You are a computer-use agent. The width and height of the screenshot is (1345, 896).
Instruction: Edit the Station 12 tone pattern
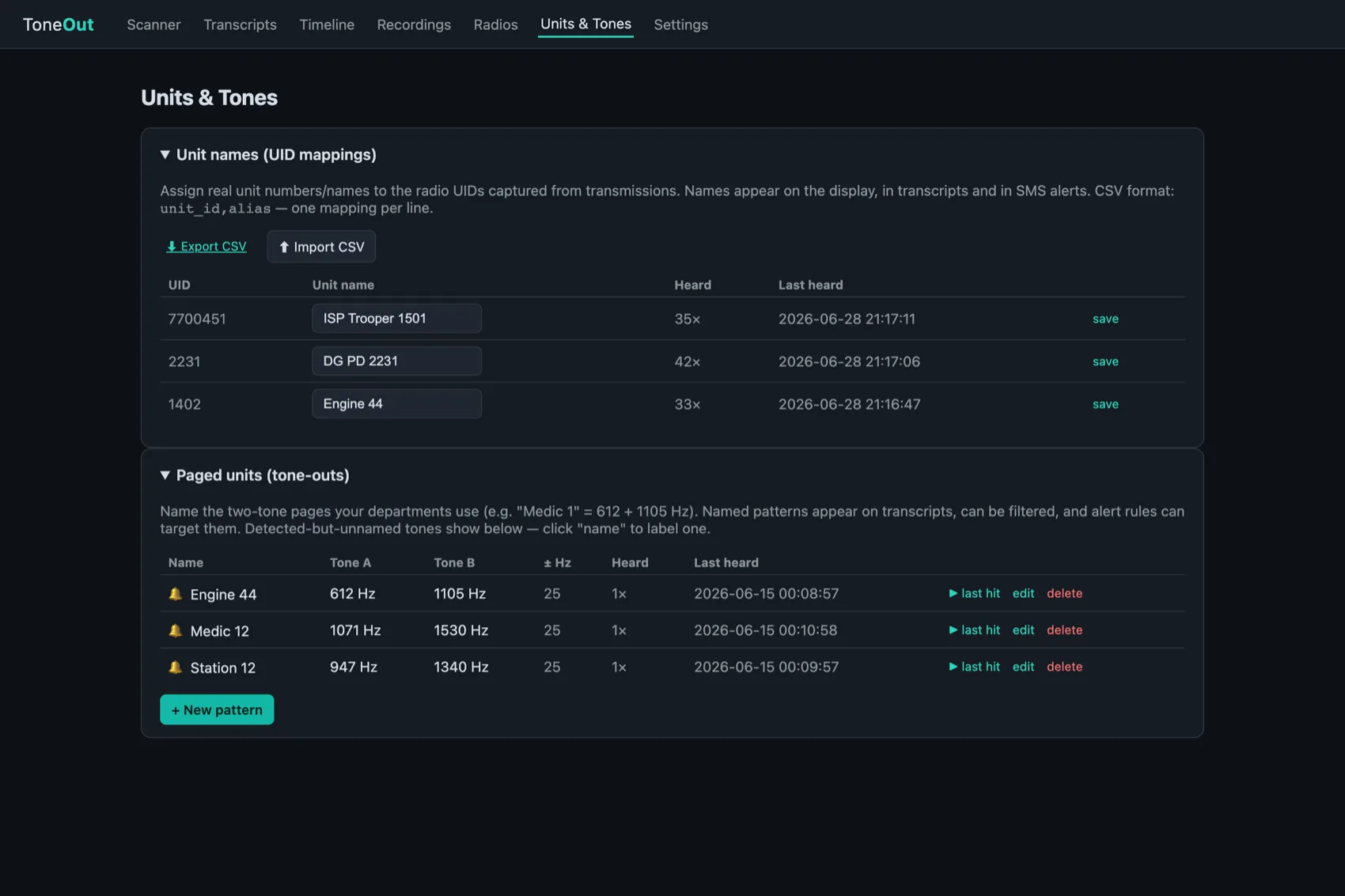click(x=1023, y=667)
